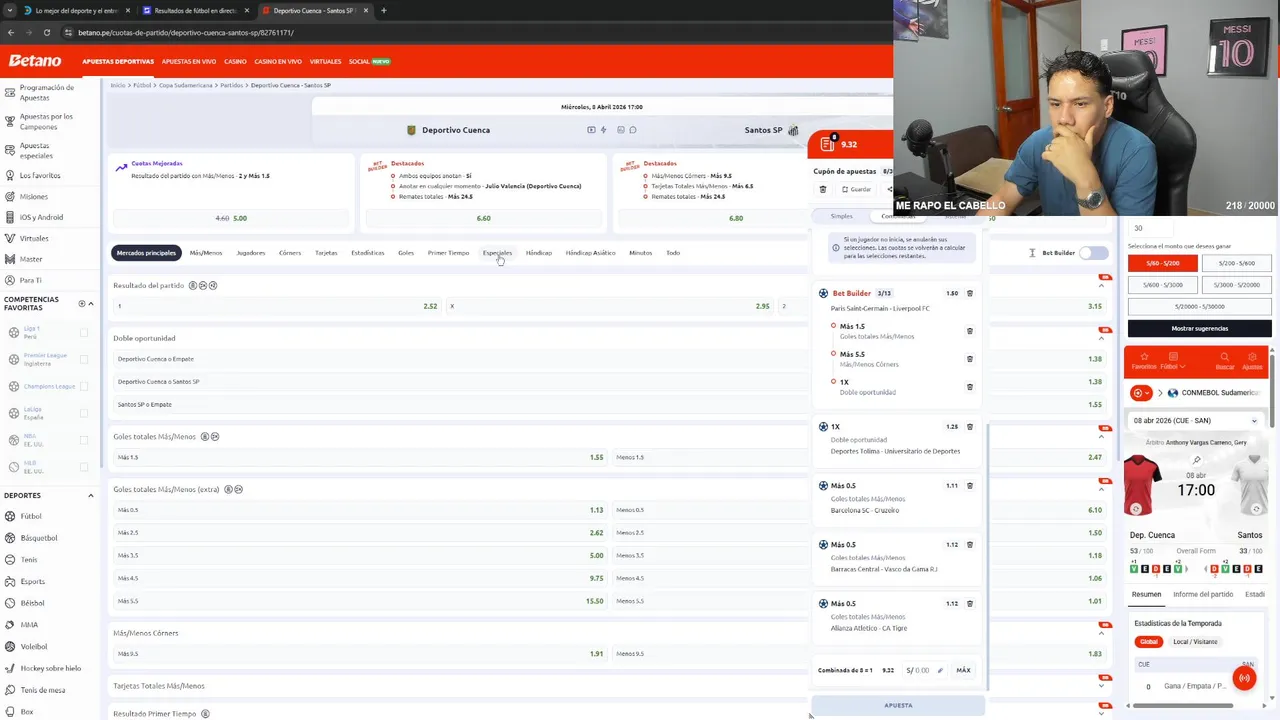Check the Liga 1 Perú checkbox
The height and width of the screenshot is (720, 1280).
click(84, 333)
